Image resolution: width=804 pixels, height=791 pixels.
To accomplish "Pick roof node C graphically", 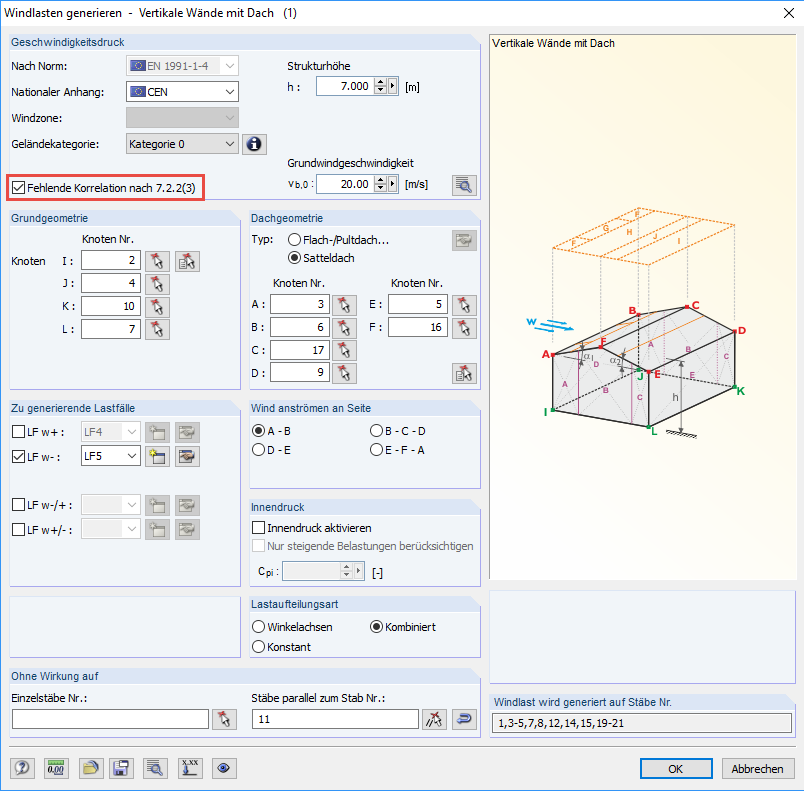I will click(344, 351).
